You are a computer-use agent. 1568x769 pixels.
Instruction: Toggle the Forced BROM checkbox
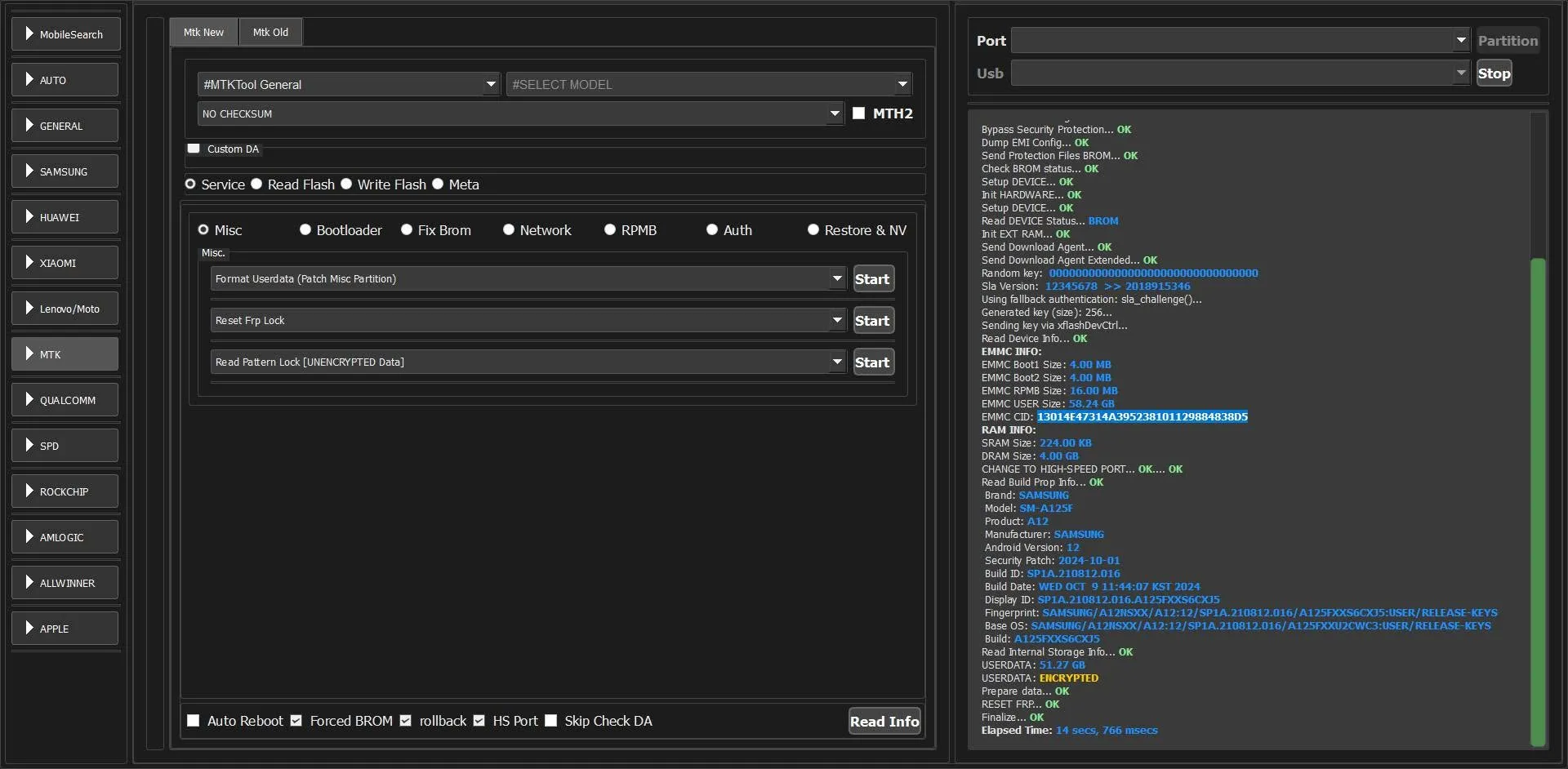click(296, 721)
